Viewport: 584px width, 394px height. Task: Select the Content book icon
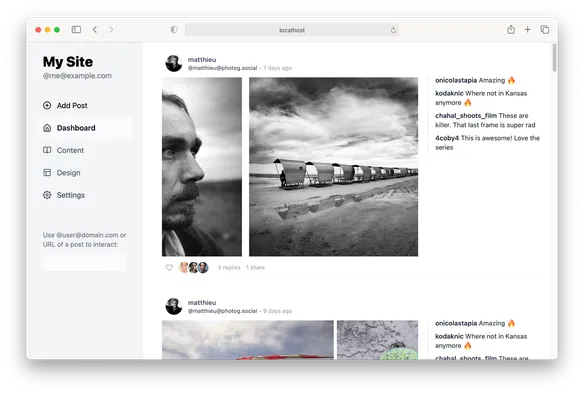click(x=47, y=150)
